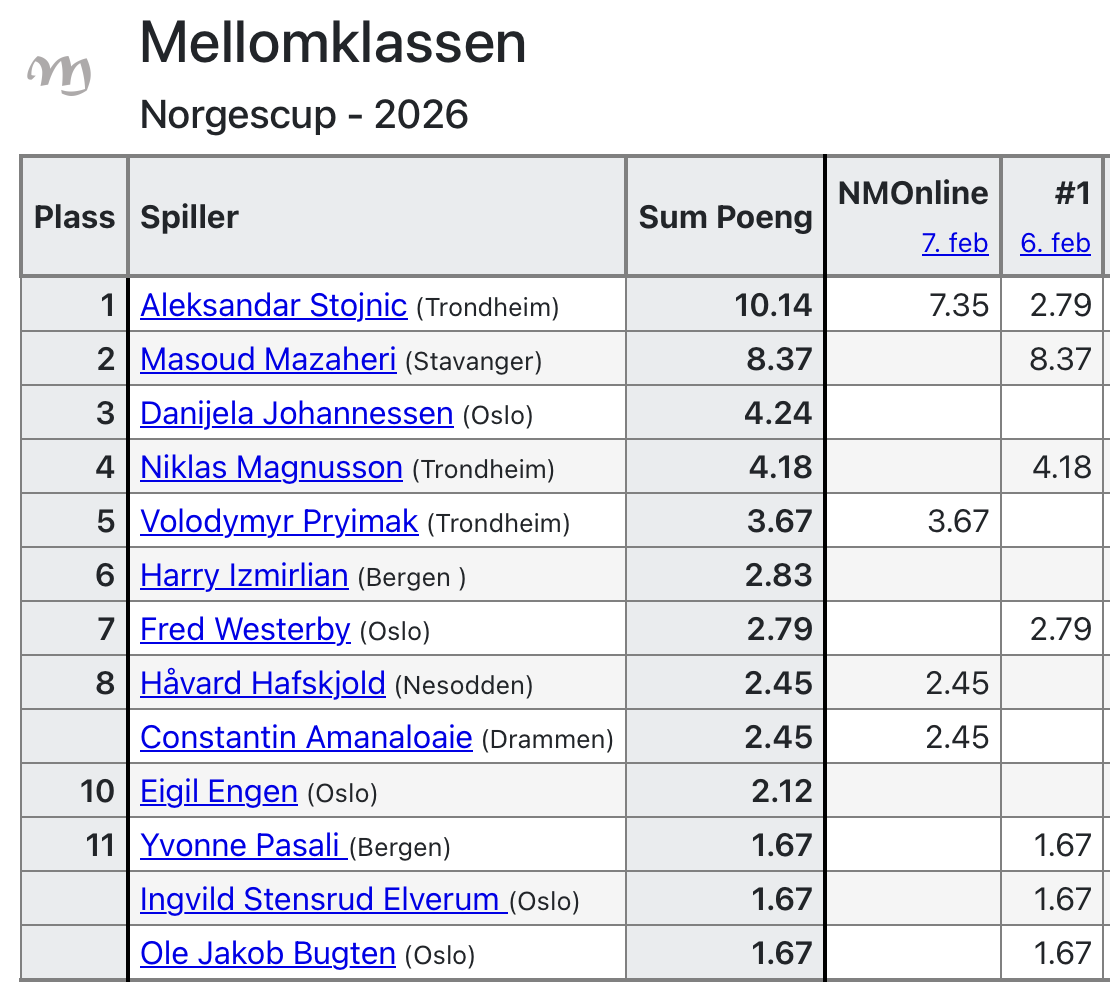Select the Ingvild Stensrud Elverum link
The height and width of the screenshot is (982, 1110).
321,899
